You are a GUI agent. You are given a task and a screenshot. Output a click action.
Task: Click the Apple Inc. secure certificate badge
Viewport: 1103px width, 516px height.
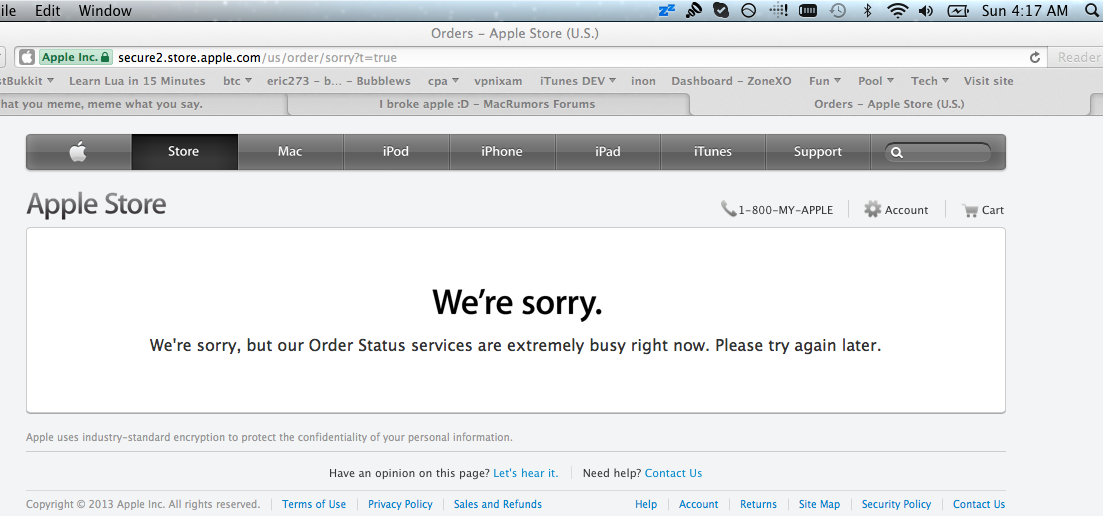click(x=76, y=57)
